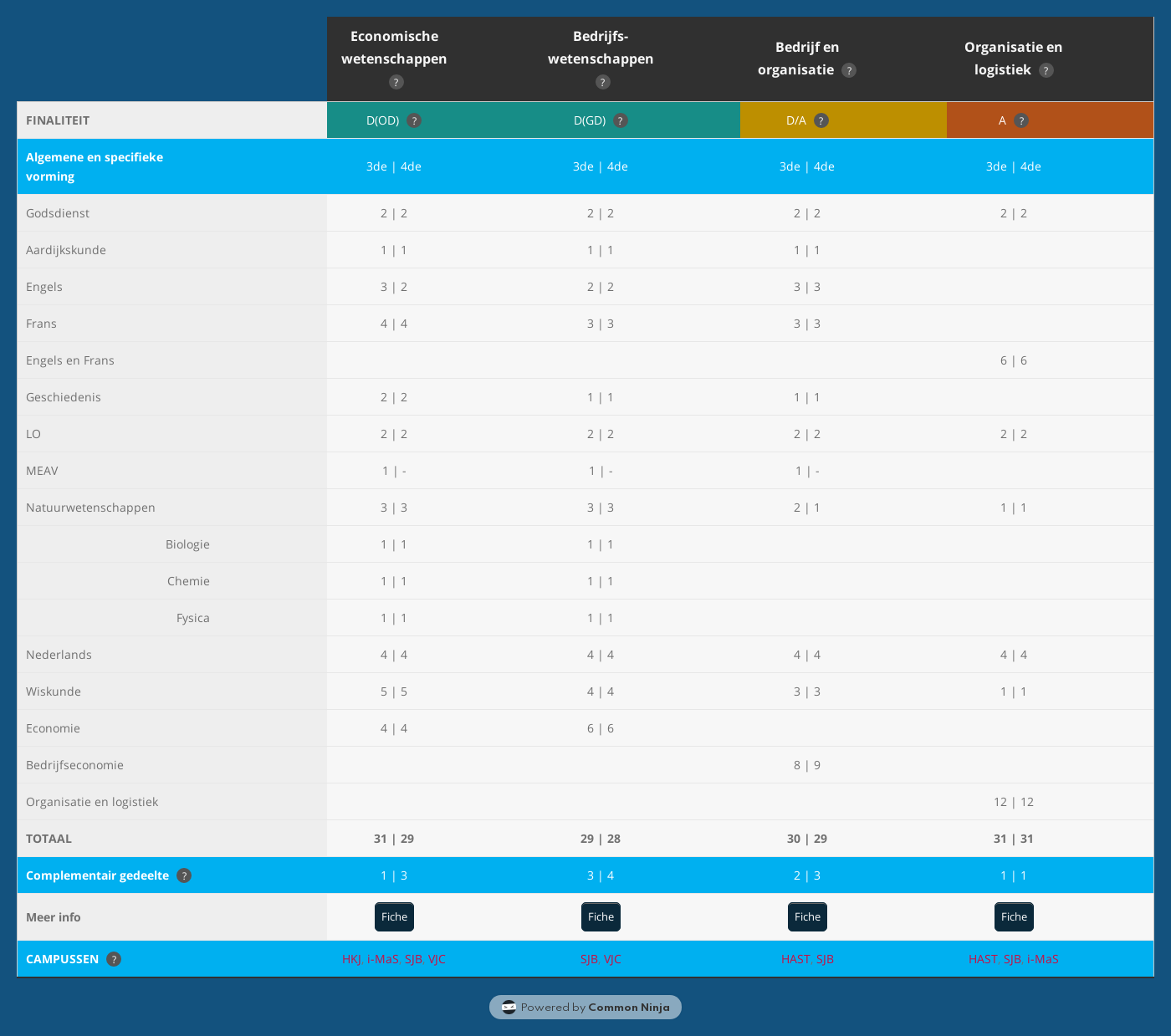Image resolution: width=1171 pixels, height=1036 pixels.
Task: Click the Frans row label
Action: 42,324
